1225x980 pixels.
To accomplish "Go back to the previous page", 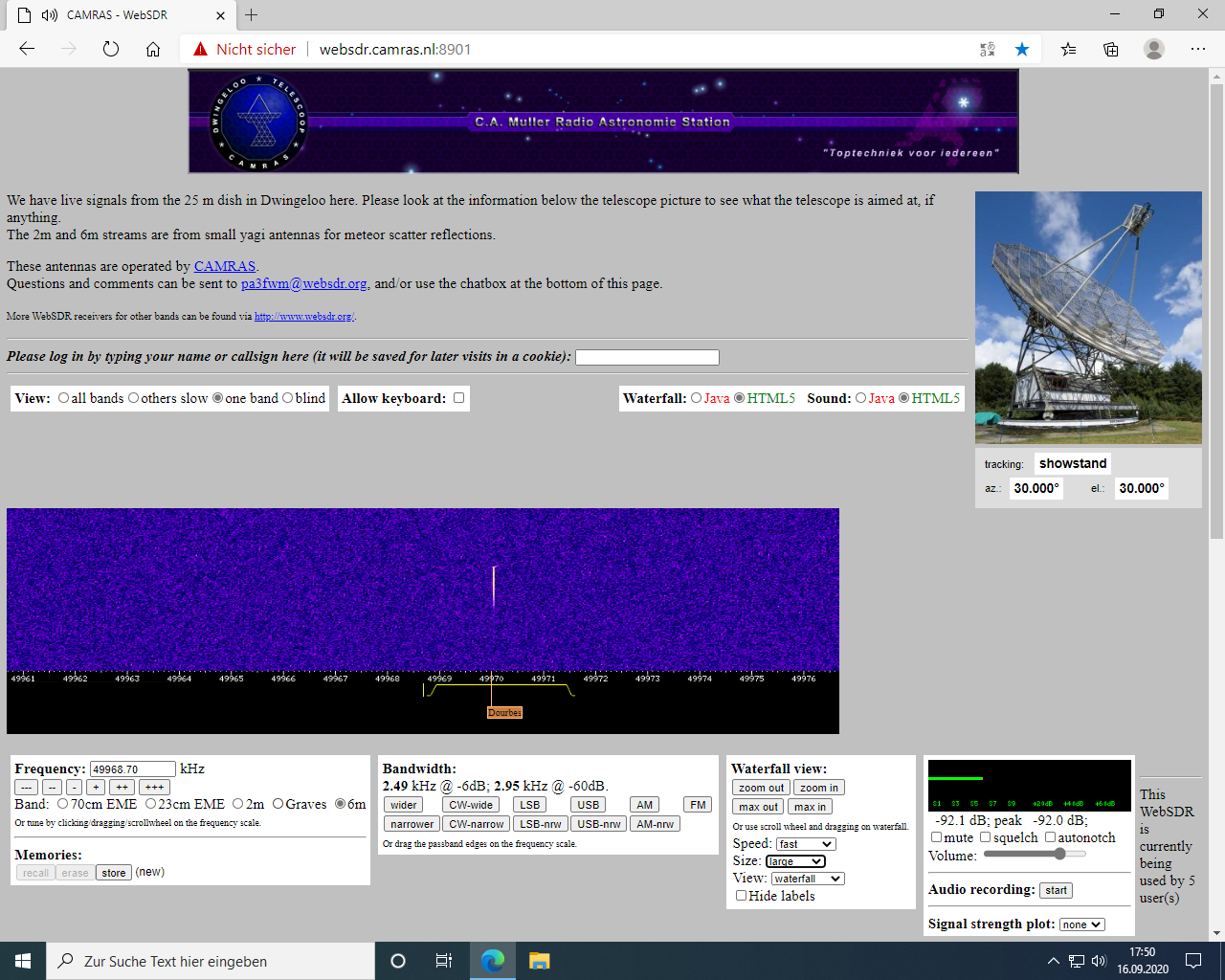I will click(27, 49).
